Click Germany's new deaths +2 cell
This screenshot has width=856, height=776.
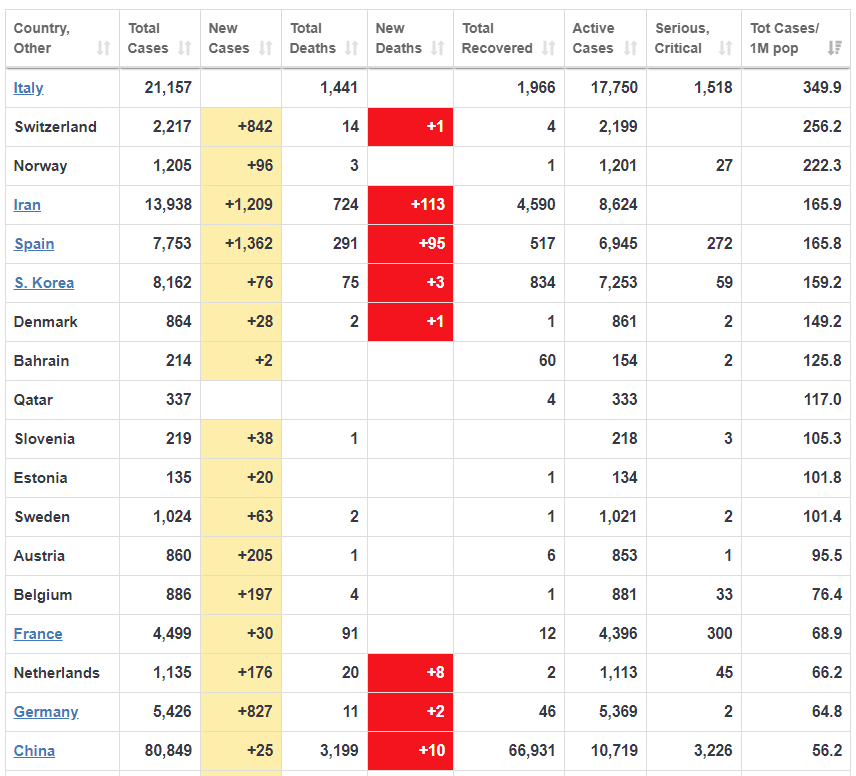pos(411,712)
